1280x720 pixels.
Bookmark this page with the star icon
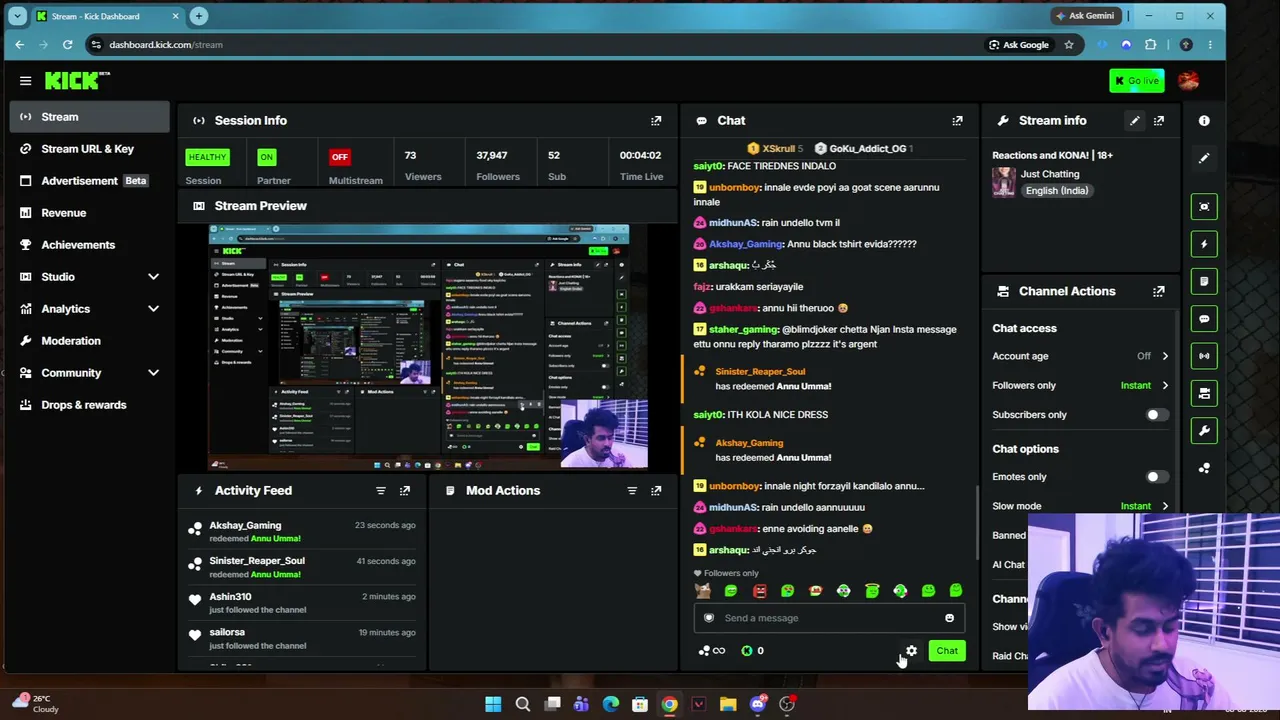(1069, 45)
